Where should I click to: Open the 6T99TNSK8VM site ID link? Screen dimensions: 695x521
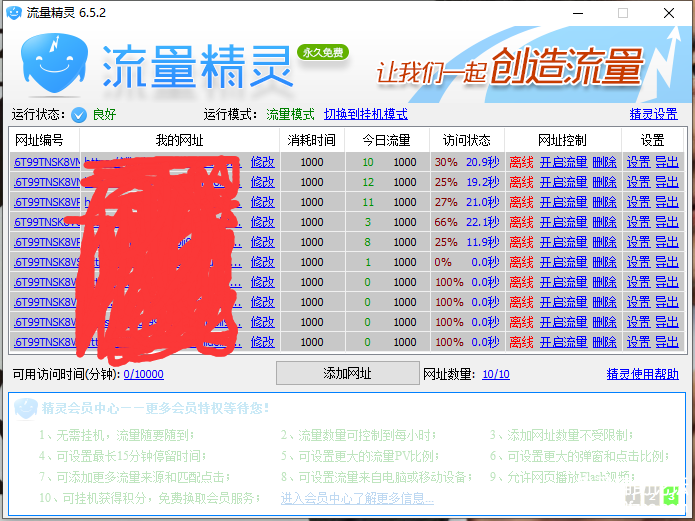(47, 162)
